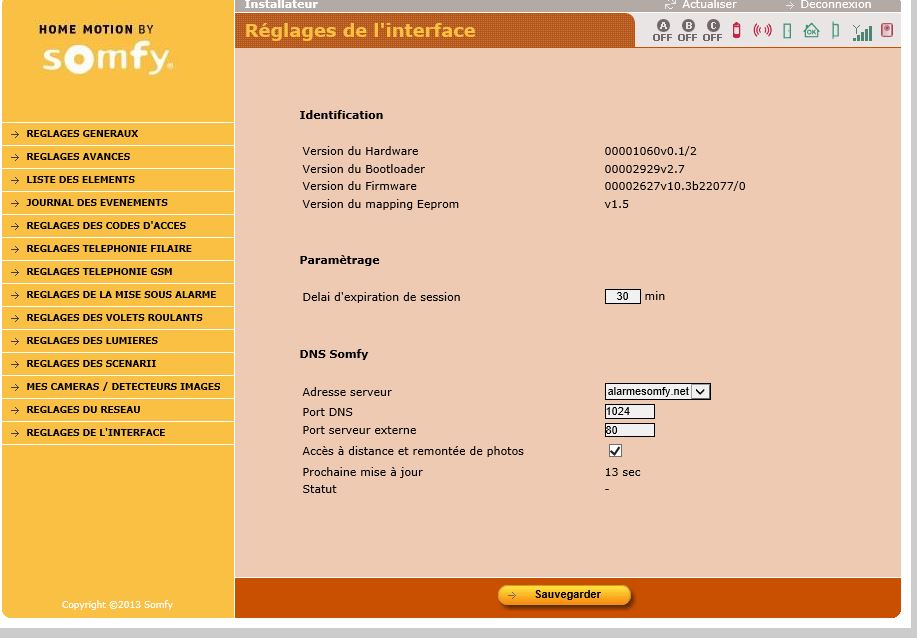Click the Port DNS input field
The height and width of the screenshot is (638, 917).
click(x=629, y=412)
